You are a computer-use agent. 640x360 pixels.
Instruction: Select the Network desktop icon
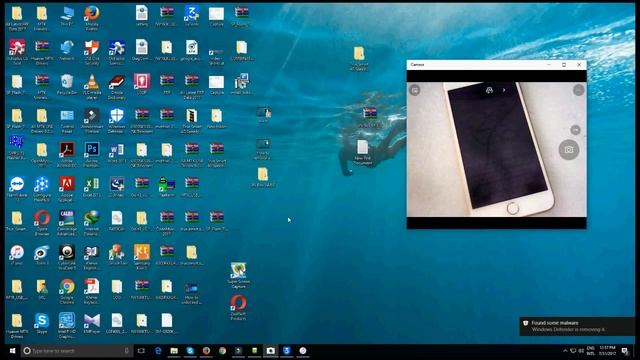tap(67, 51)
